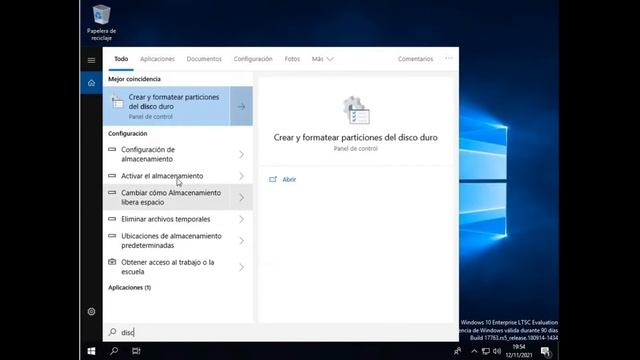Click the network icon in system tray
The width and height of the screenshot is (640, 360).
[486, 351]
